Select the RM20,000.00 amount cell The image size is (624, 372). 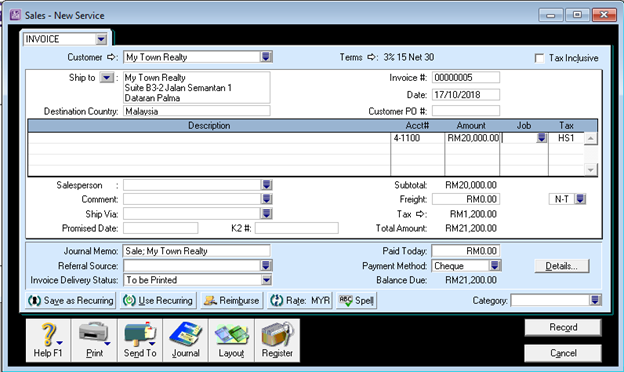[472, 138]
